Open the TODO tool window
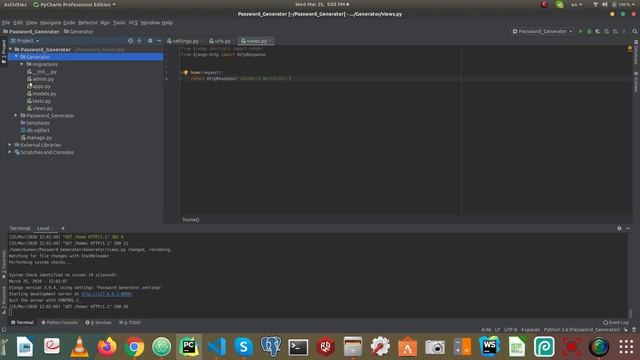This screenshot has height=360, width=640. pyautogui.click(x=130, y=322)
